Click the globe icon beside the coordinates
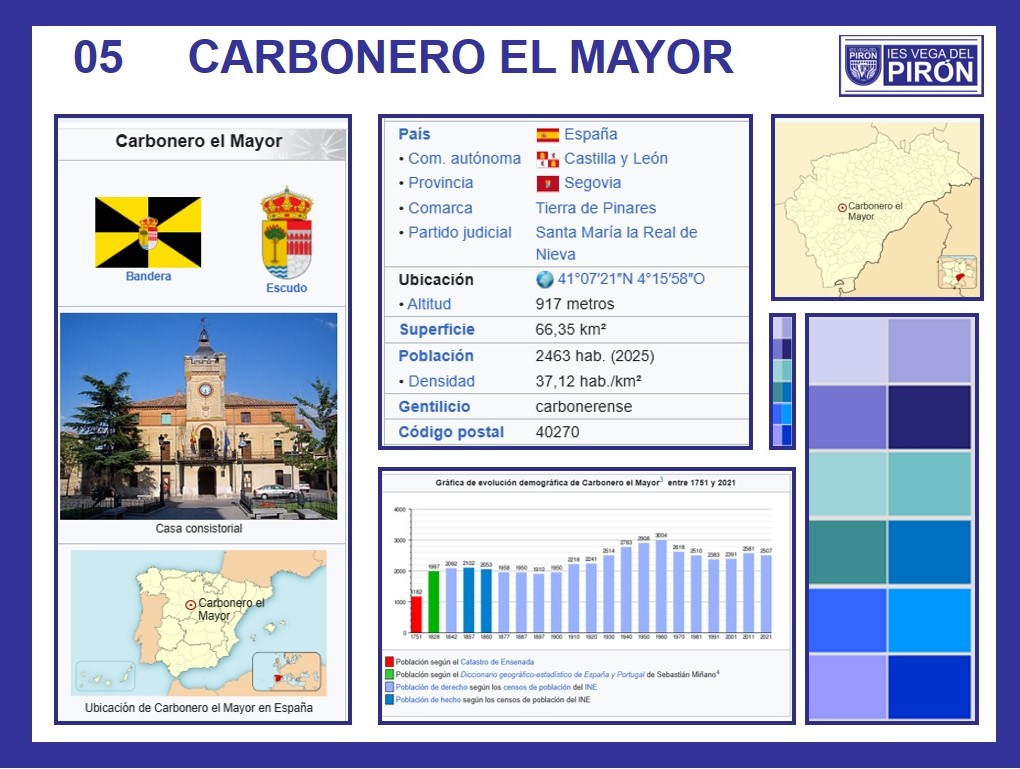The width and height of the screenshot is (1020, 769). (545, 279)
